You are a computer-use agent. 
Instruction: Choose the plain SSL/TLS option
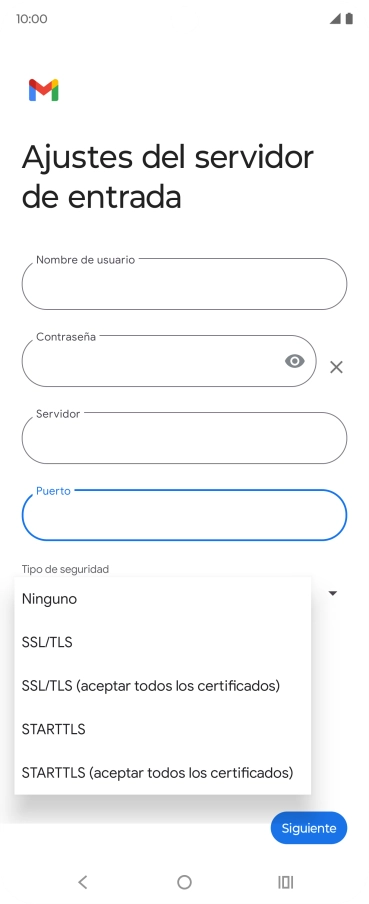click(163, 642)
